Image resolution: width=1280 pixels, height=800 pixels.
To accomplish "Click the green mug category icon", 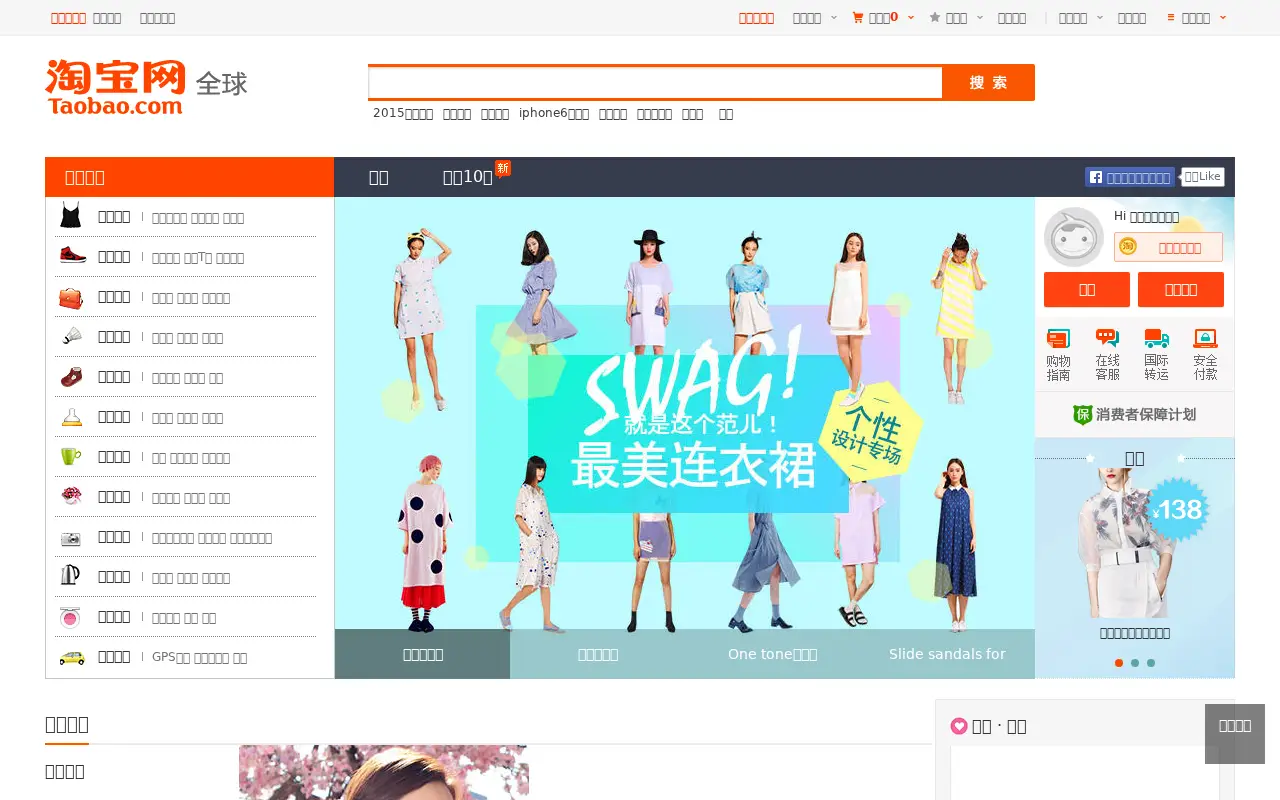I will point(71,456).
